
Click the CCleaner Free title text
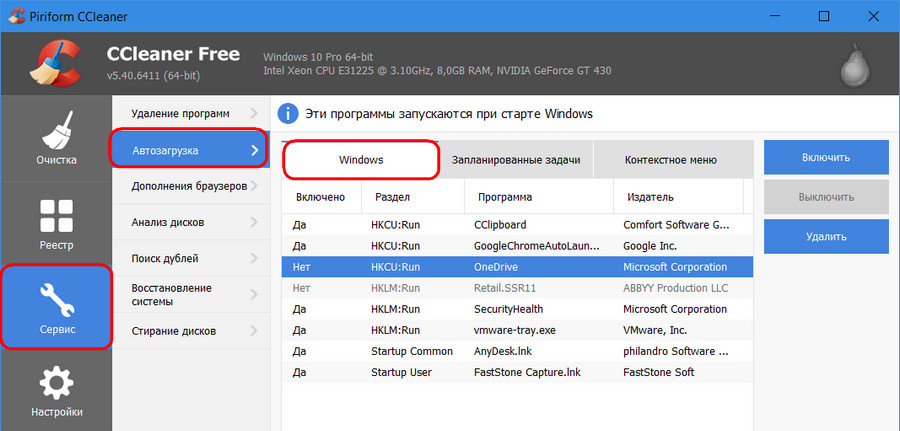(x=173, y=54)
